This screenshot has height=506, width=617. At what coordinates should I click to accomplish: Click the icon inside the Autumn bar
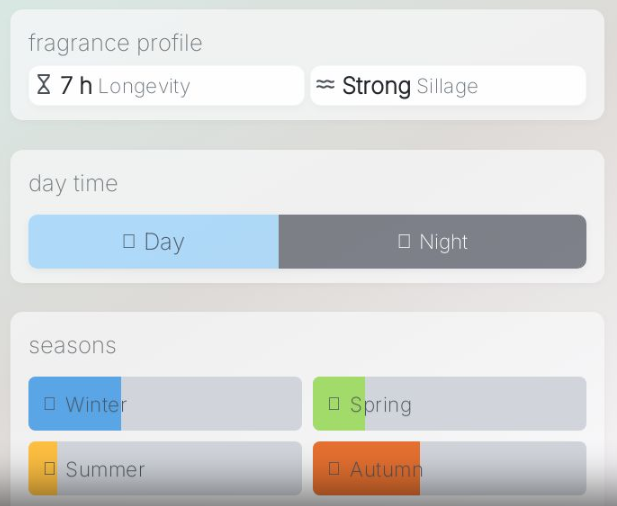pos(334,468)
